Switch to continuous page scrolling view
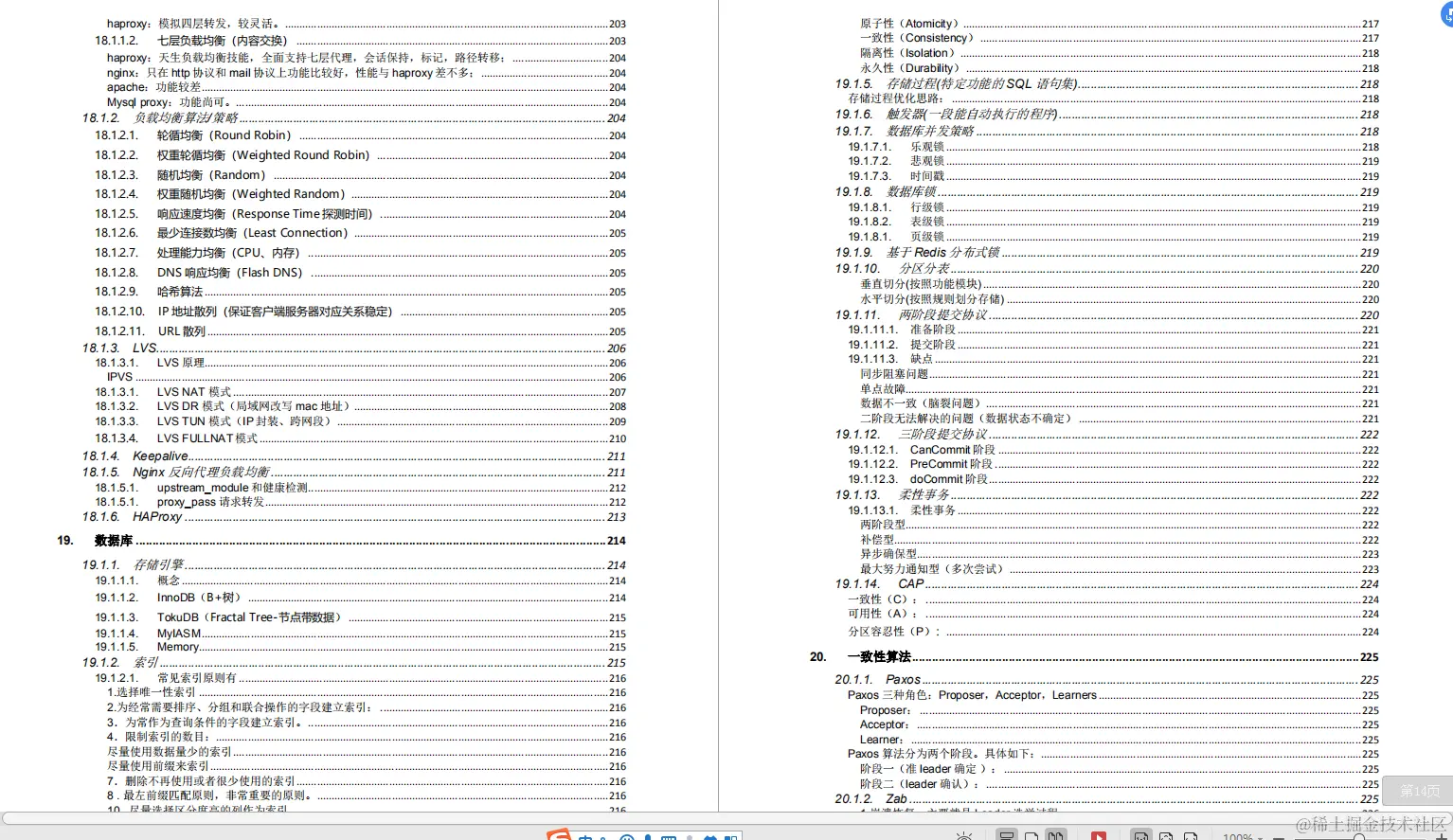The height and width of the screenshot is (840, 1453). 1007,835
